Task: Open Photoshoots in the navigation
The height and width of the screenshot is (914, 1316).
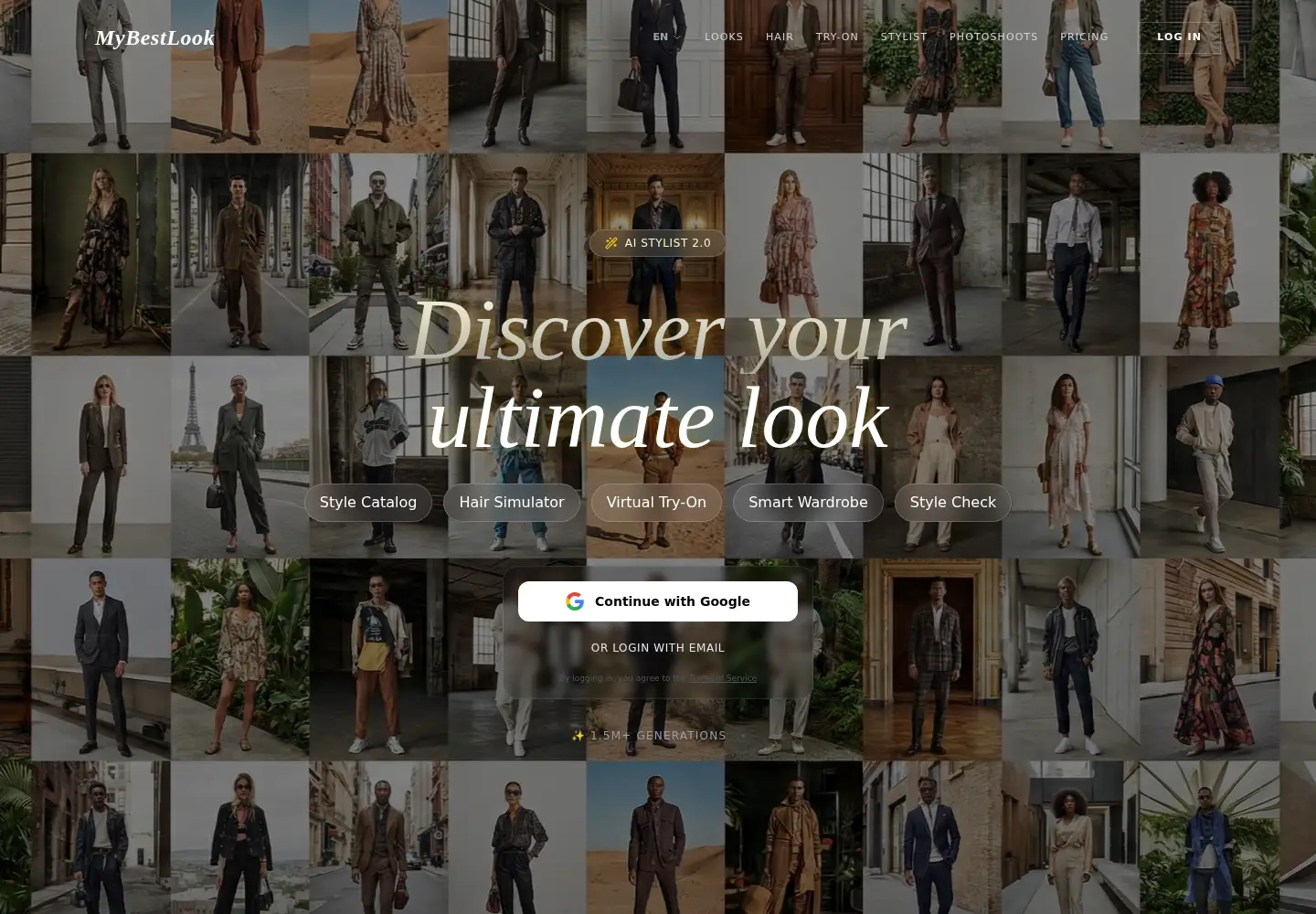Action: pyautogui.click(x=993, y=37)
